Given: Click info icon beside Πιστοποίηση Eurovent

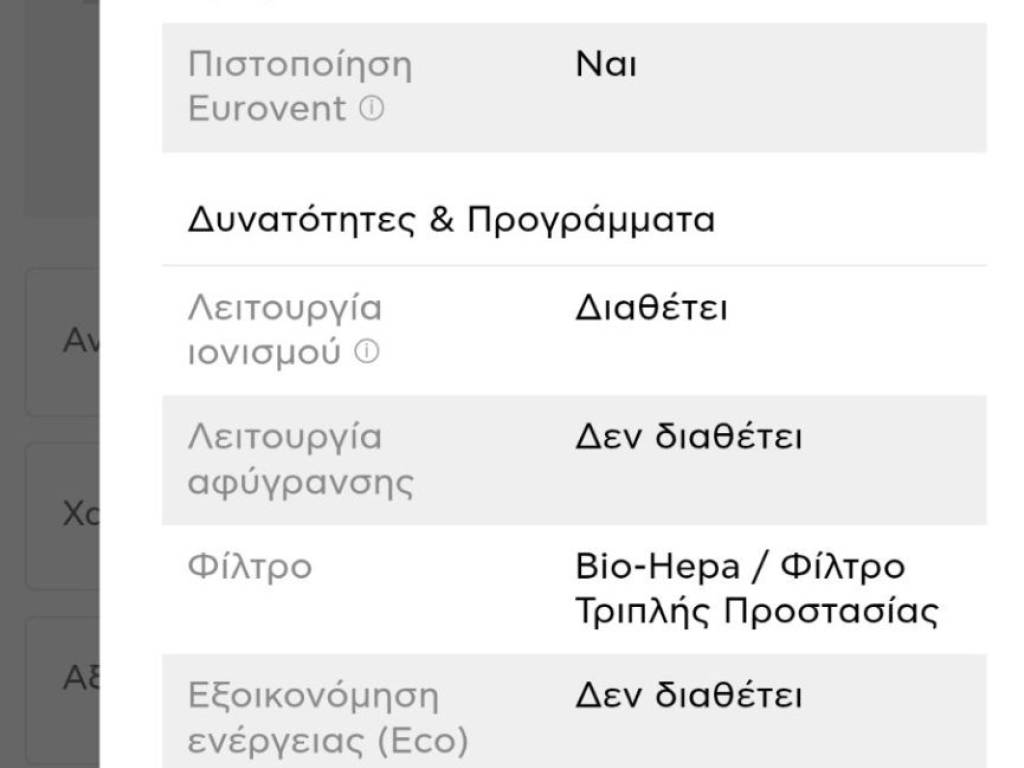Looking at the screenshot, I should [x=371, y=109].
